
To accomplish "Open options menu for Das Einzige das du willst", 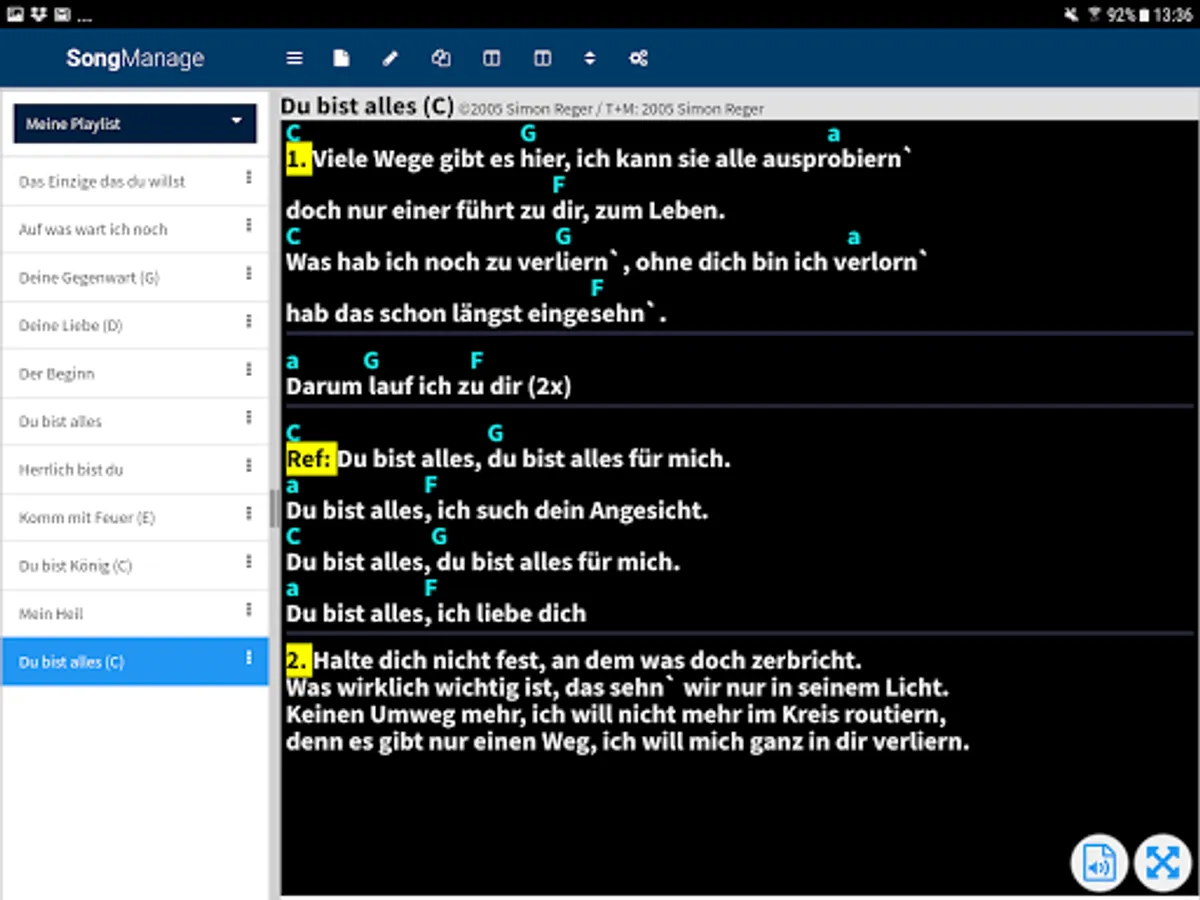I will [249, 179].
